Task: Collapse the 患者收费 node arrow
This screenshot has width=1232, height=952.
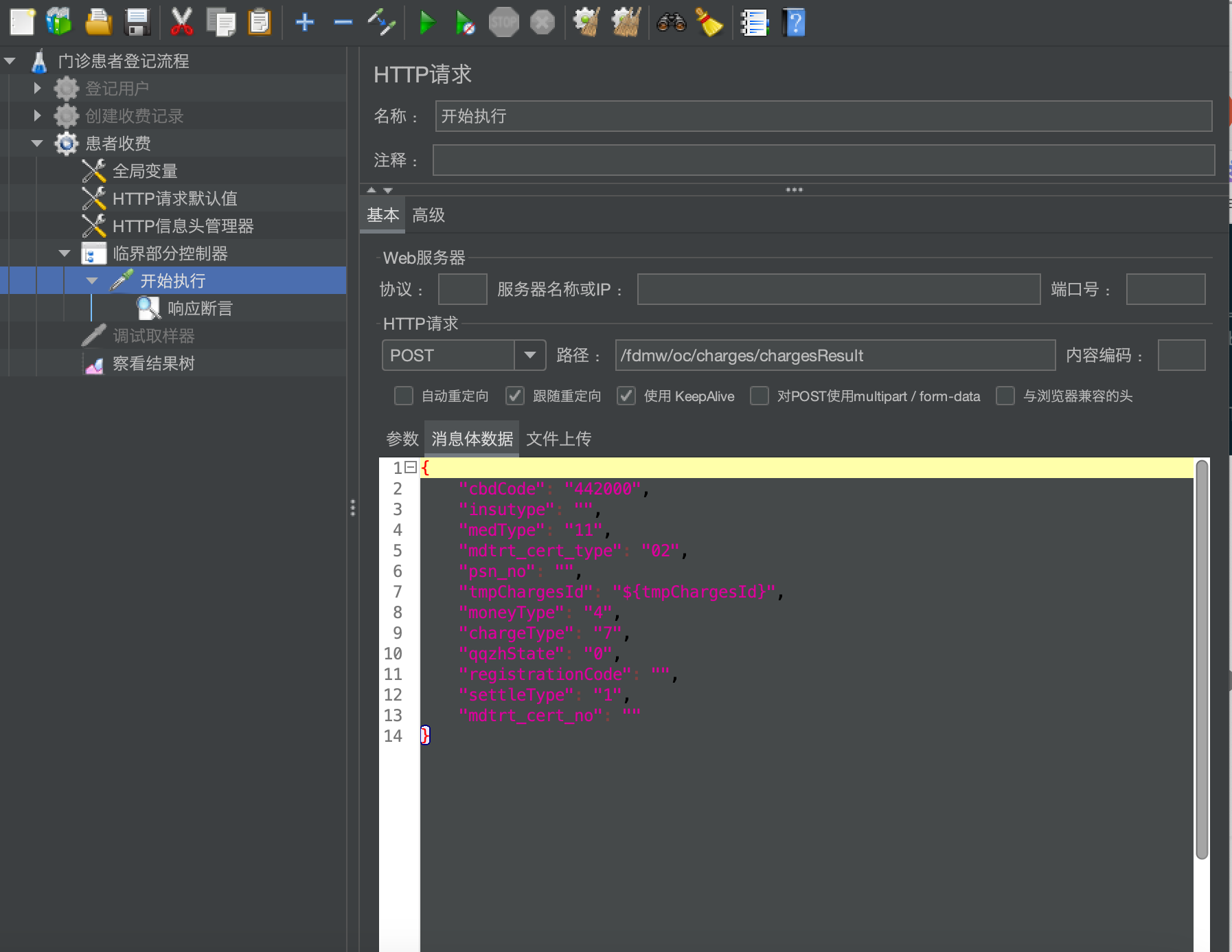Action: pos(37,143)
